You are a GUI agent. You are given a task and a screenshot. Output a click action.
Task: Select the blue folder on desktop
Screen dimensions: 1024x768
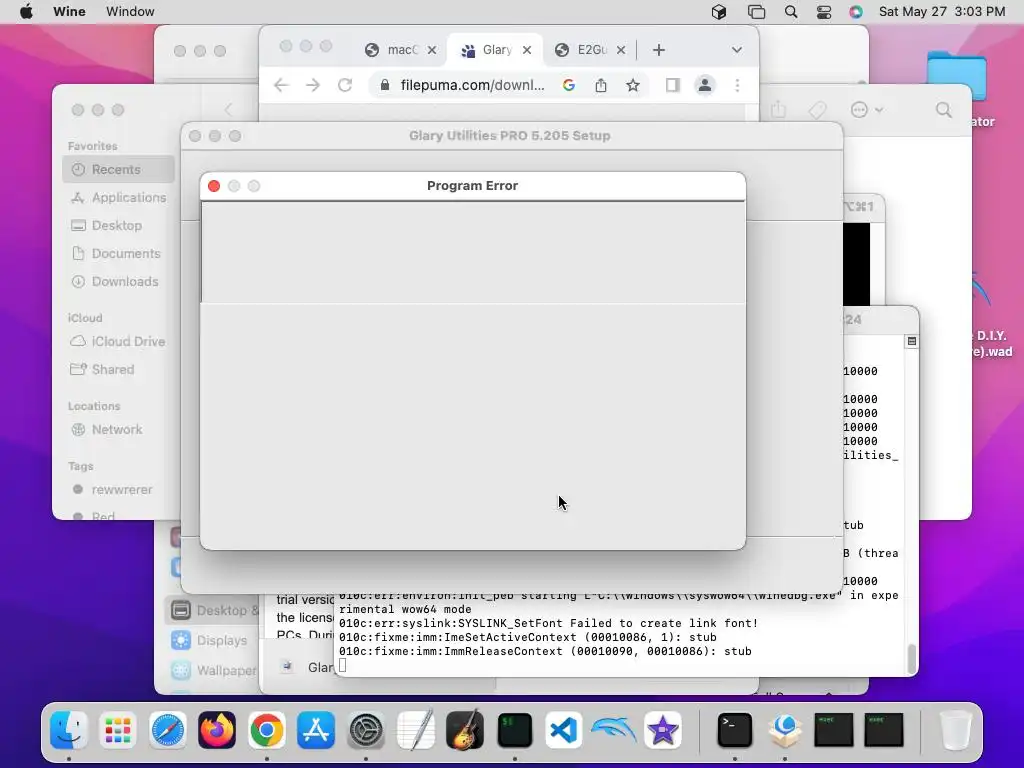tap(956, 76)
